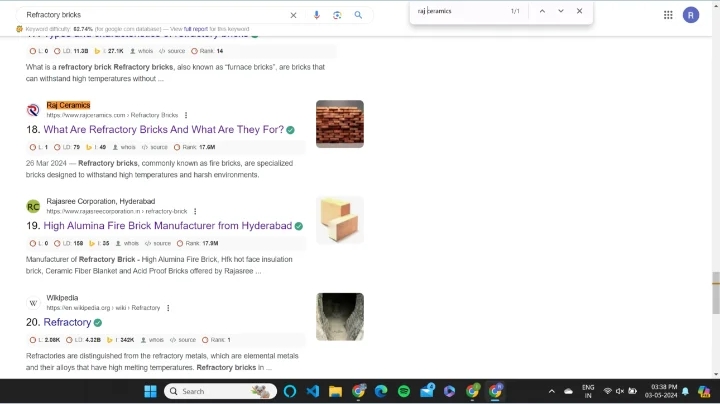The width and height of the screenshot is (720, 404).
Task: Show hidden system tray icons
Action: (x=551, y=392)
